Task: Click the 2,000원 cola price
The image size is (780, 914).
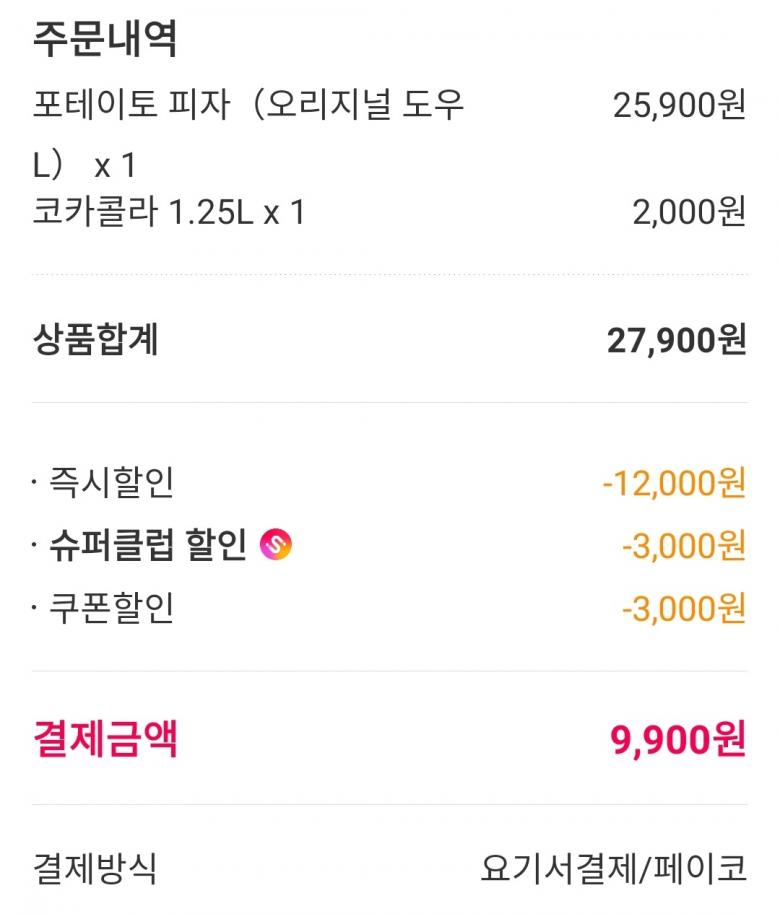Action: pyautogui.click(x=688, y=212)
